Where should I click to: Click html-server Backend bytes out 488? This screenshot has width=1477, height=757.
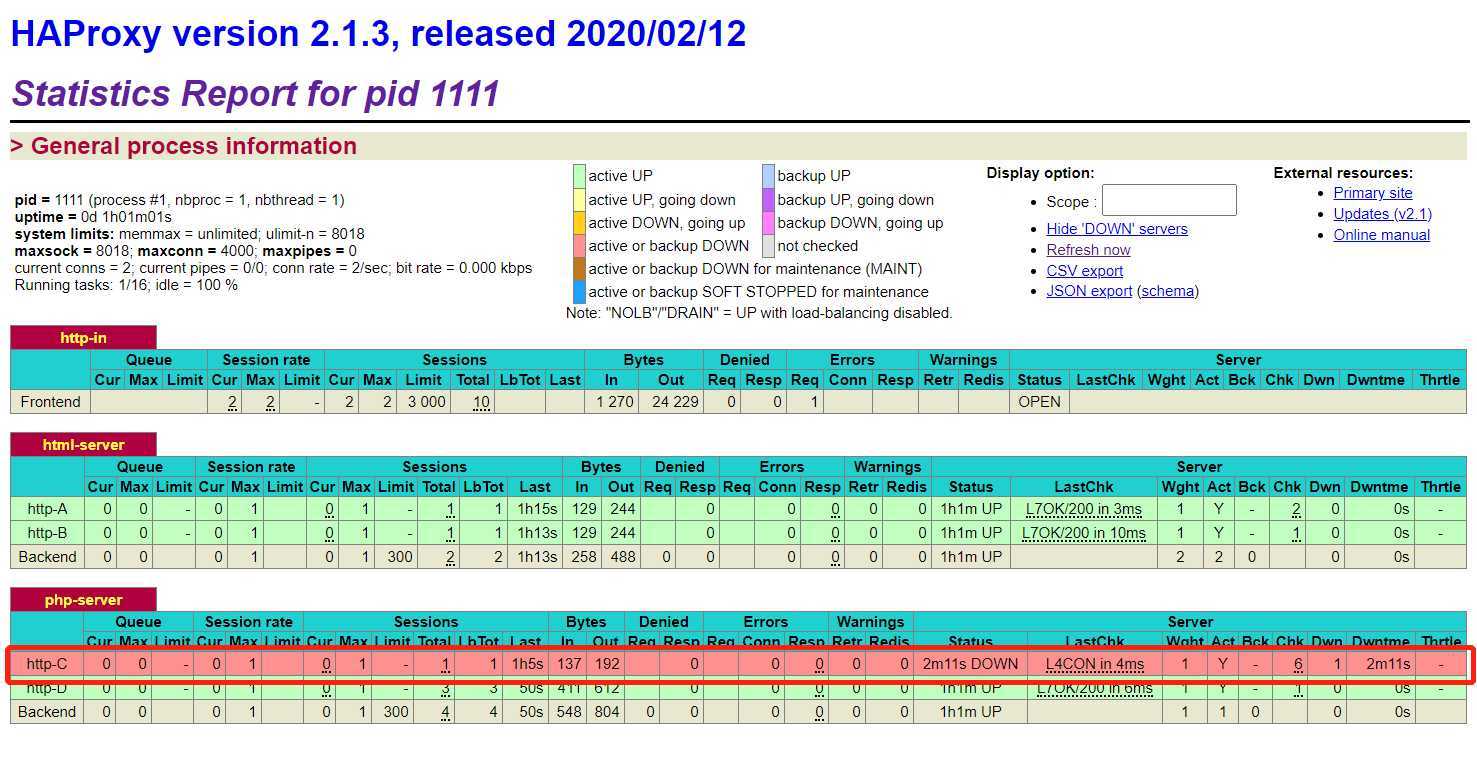coord(621,557)
